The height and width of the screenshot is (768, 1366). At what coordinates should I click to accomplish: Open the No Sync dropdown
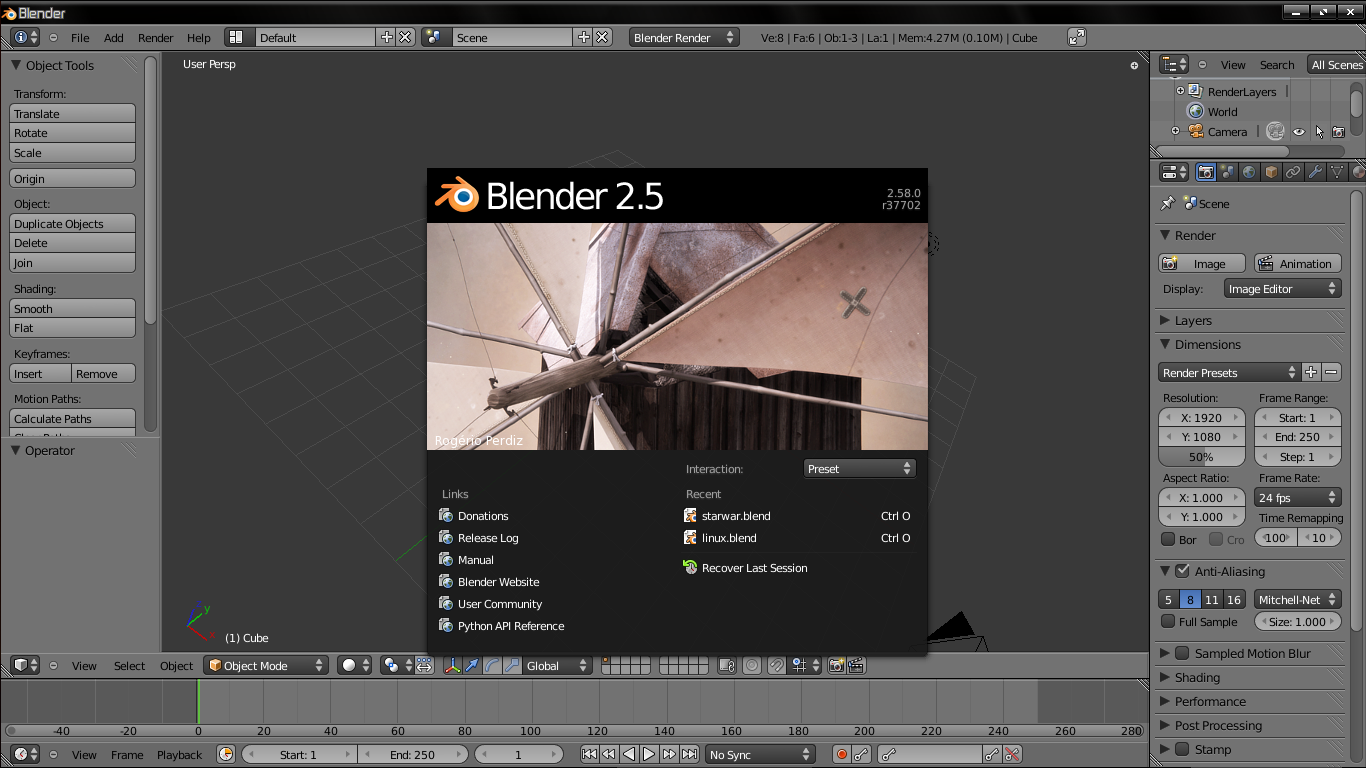(x=761, y=755)
